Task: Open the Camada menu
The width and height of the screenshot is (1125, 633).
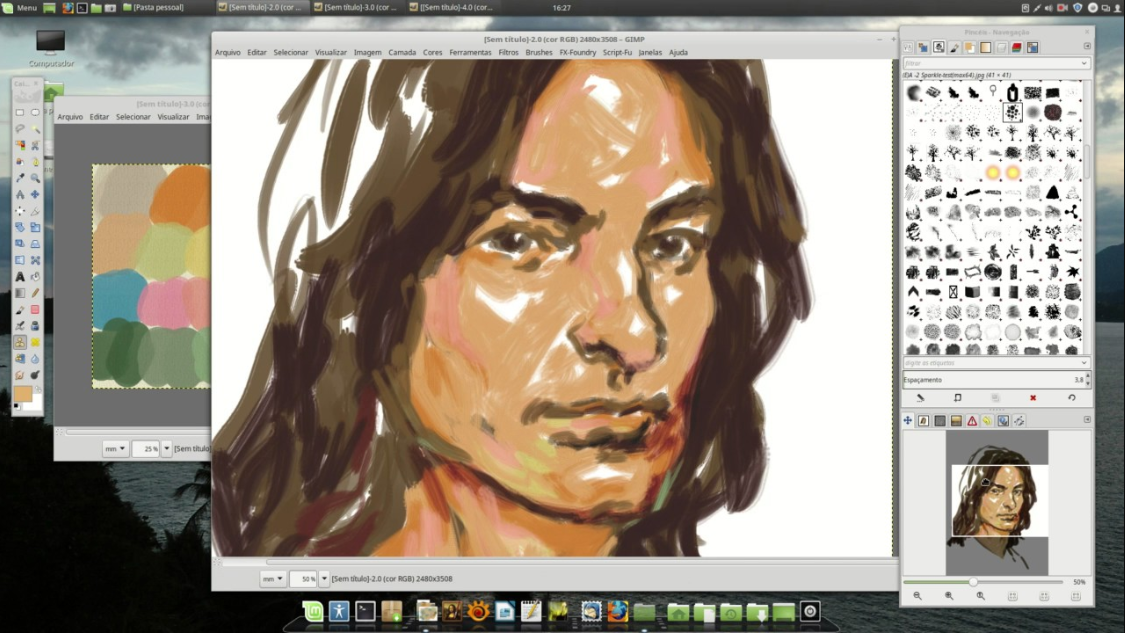Action: pyautogui.click(x=402, y=52)
